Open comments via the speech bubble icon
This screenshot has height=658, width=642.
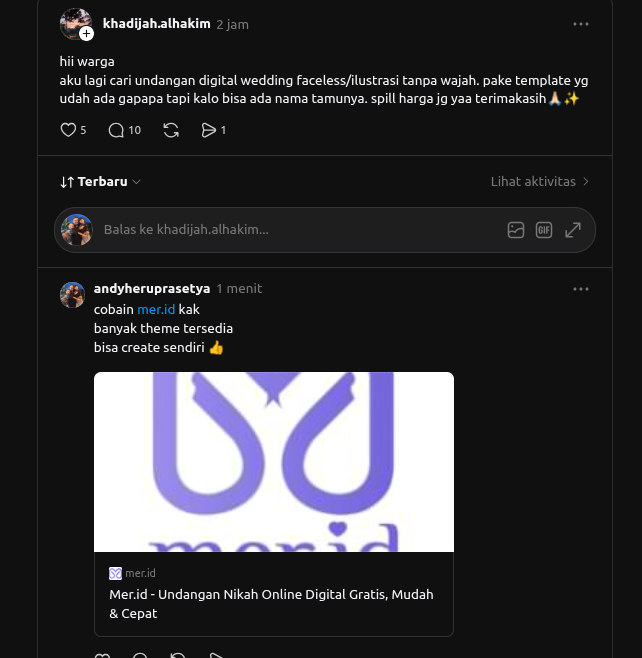click(116, 130)
